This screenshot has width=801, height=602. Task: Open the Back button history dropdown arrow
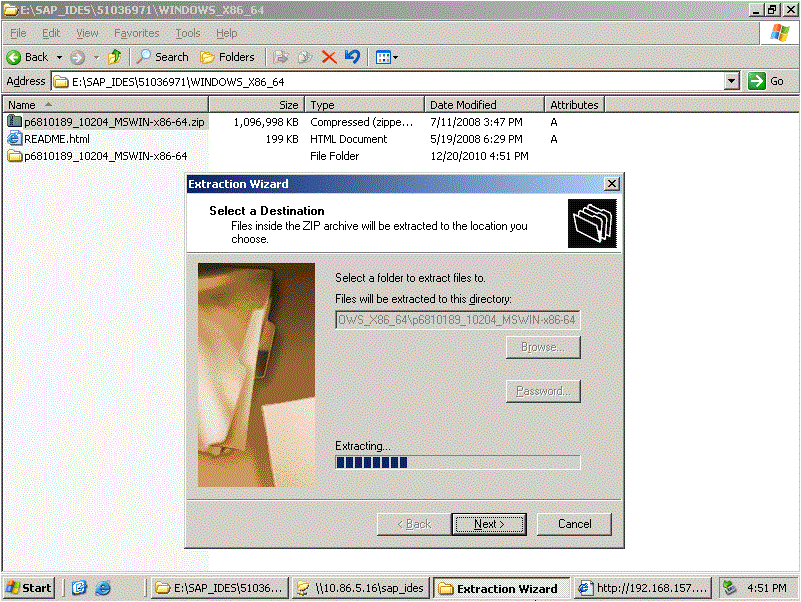pyautogui.click(x=59, y=57)
